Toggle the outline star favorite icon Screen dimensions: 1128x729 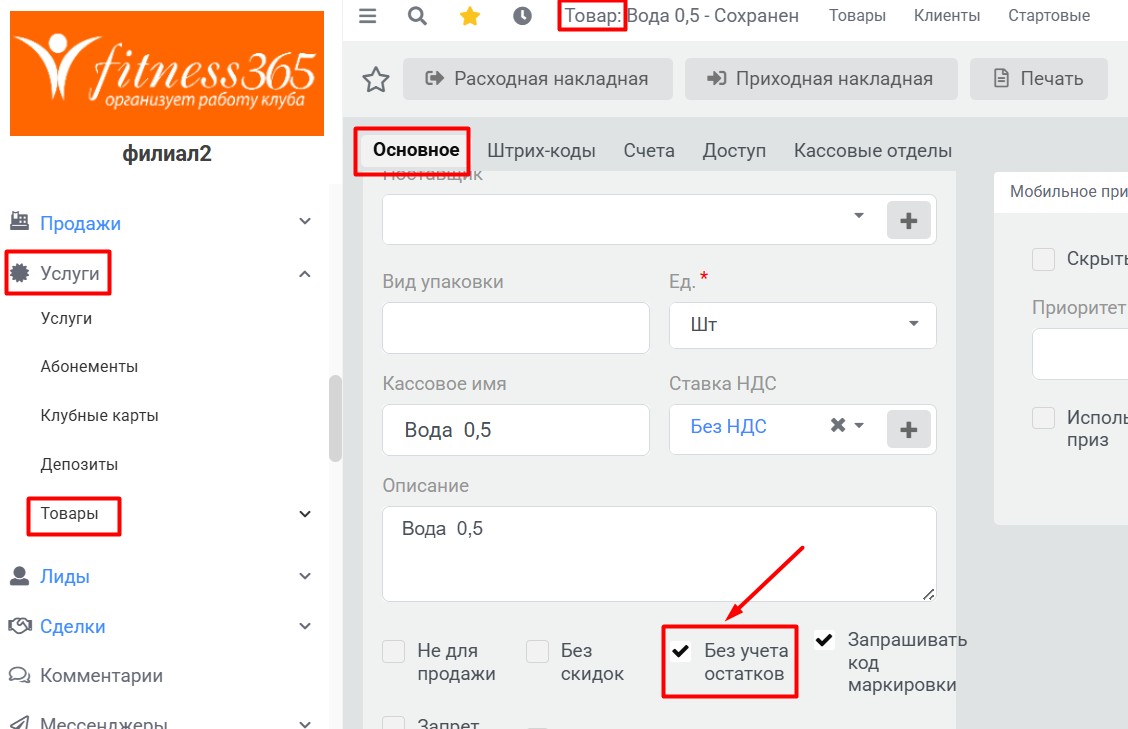click(x=376, y=79)
